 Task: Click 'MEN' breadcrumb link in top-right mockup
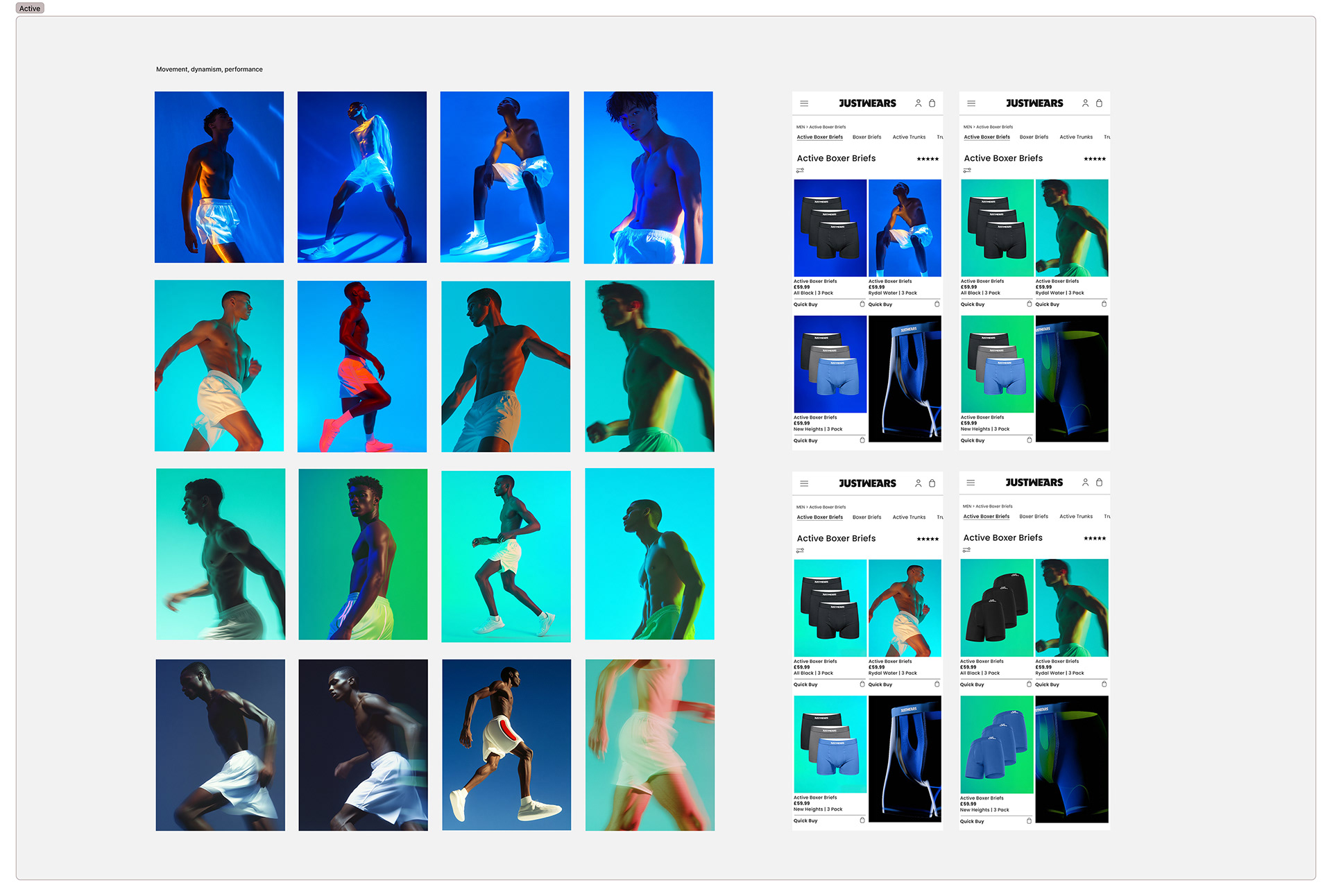pyautogui.click(x=967, y=127)
